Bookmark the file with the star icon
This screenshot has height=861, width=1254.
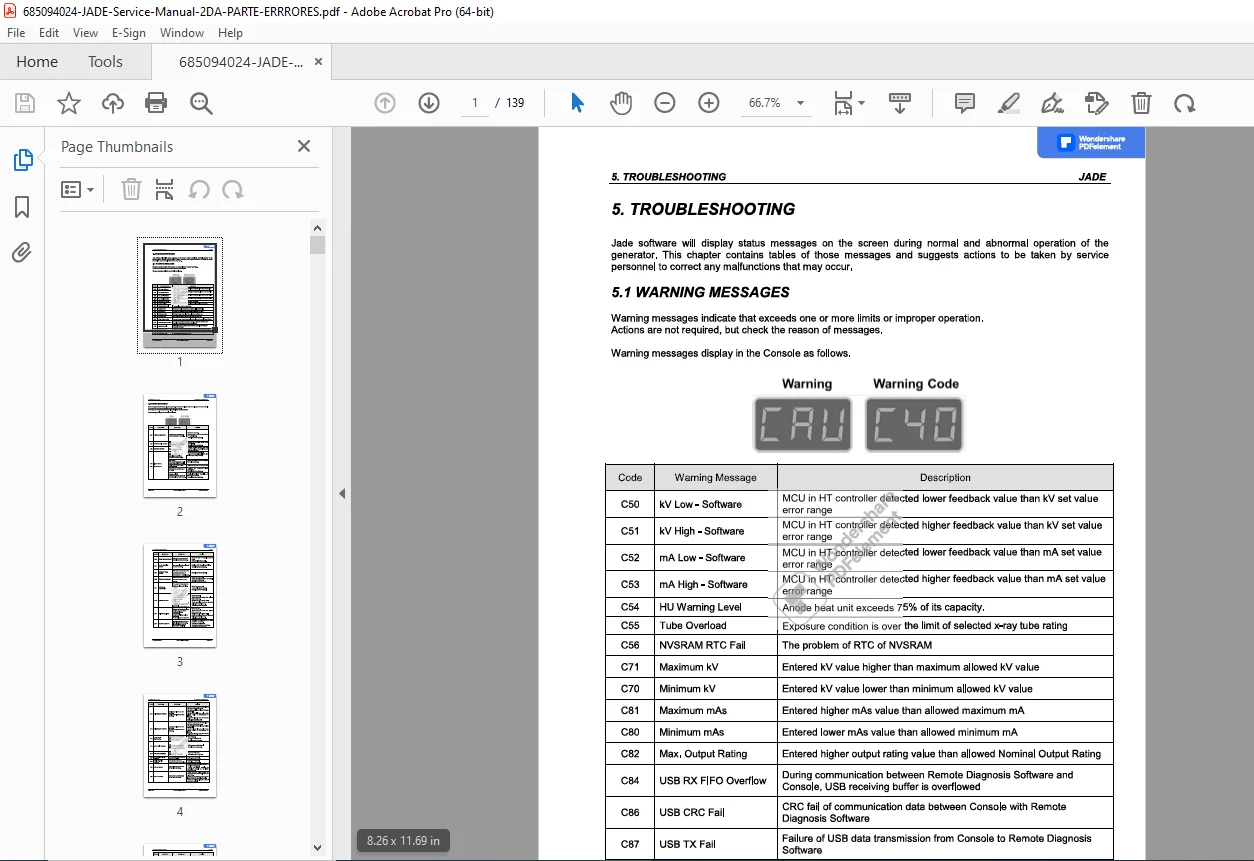(69, 103)
